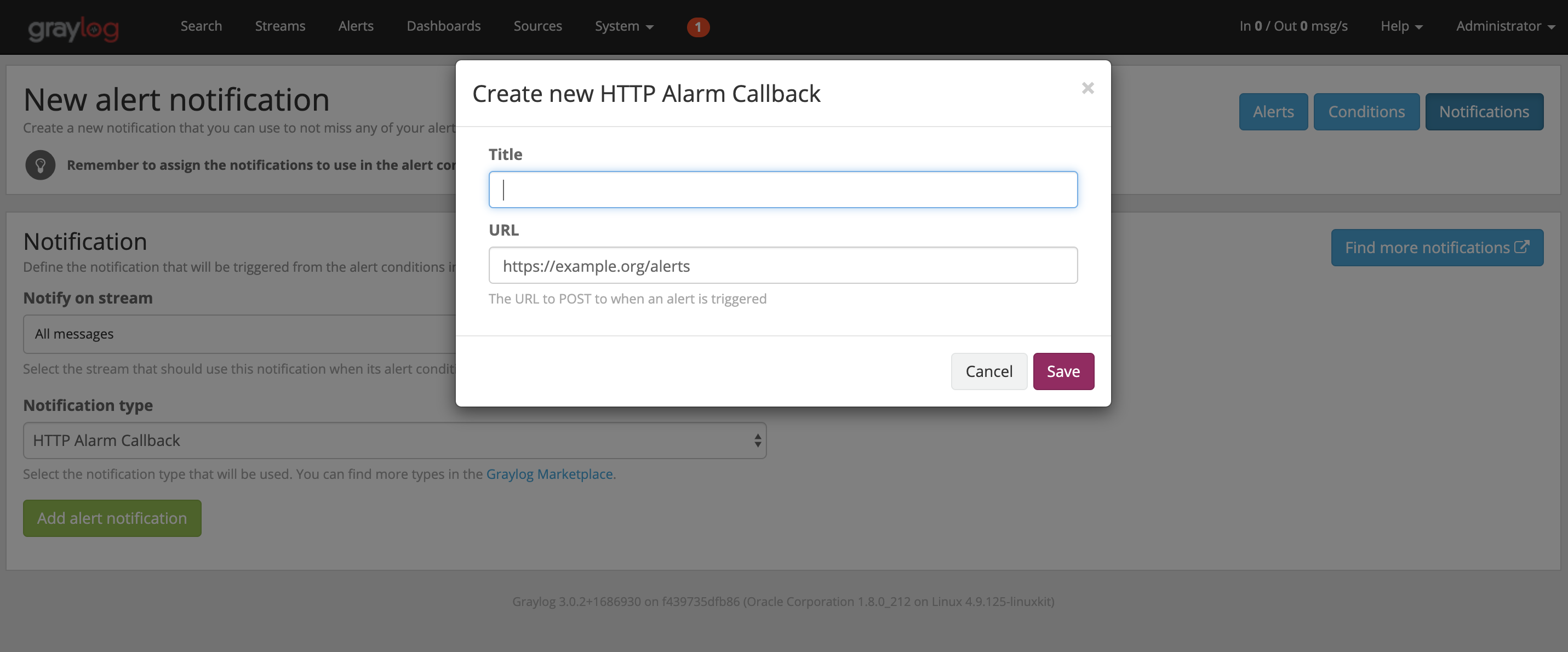Focus the Title input field

coord(782,190)
